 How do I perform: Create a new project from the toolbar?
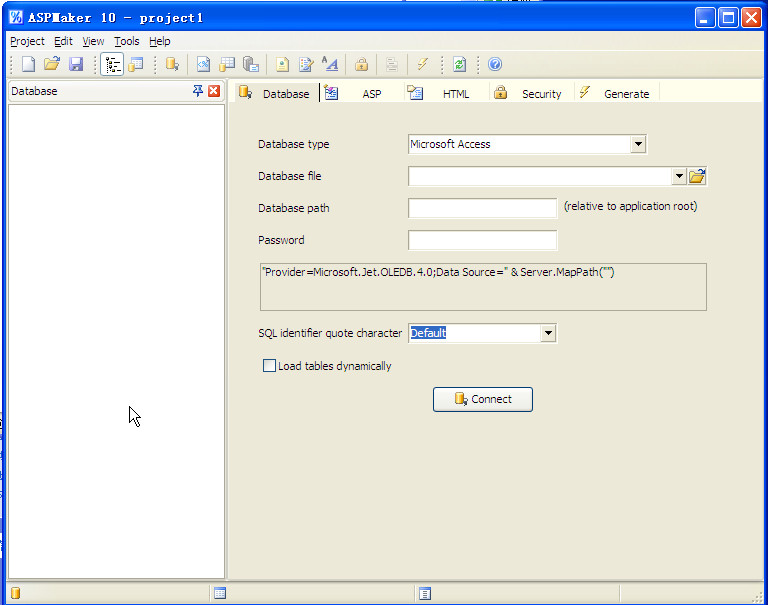pos(28,64)
